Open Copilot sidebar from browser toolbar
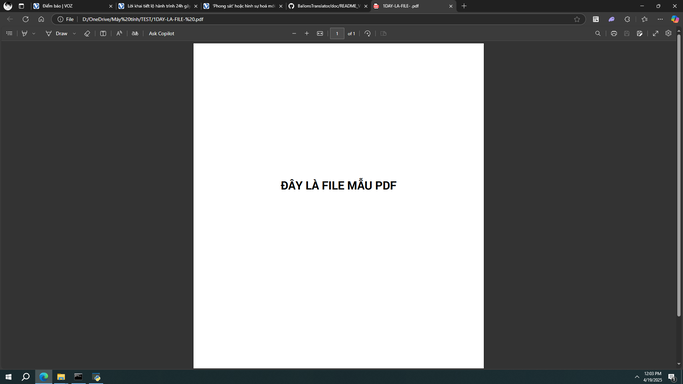683x384 pixels. [x=675, y=19]
